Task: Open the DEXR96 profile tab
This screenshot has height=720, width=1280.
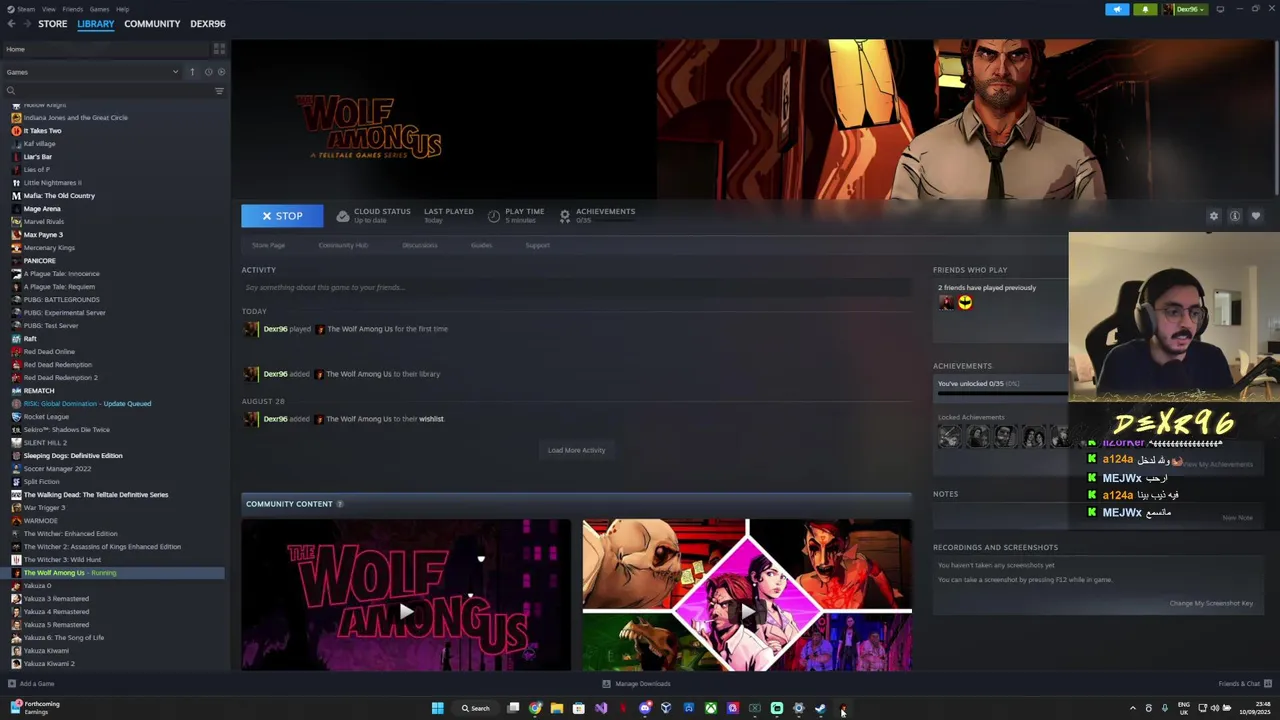Action: [208, 24]
